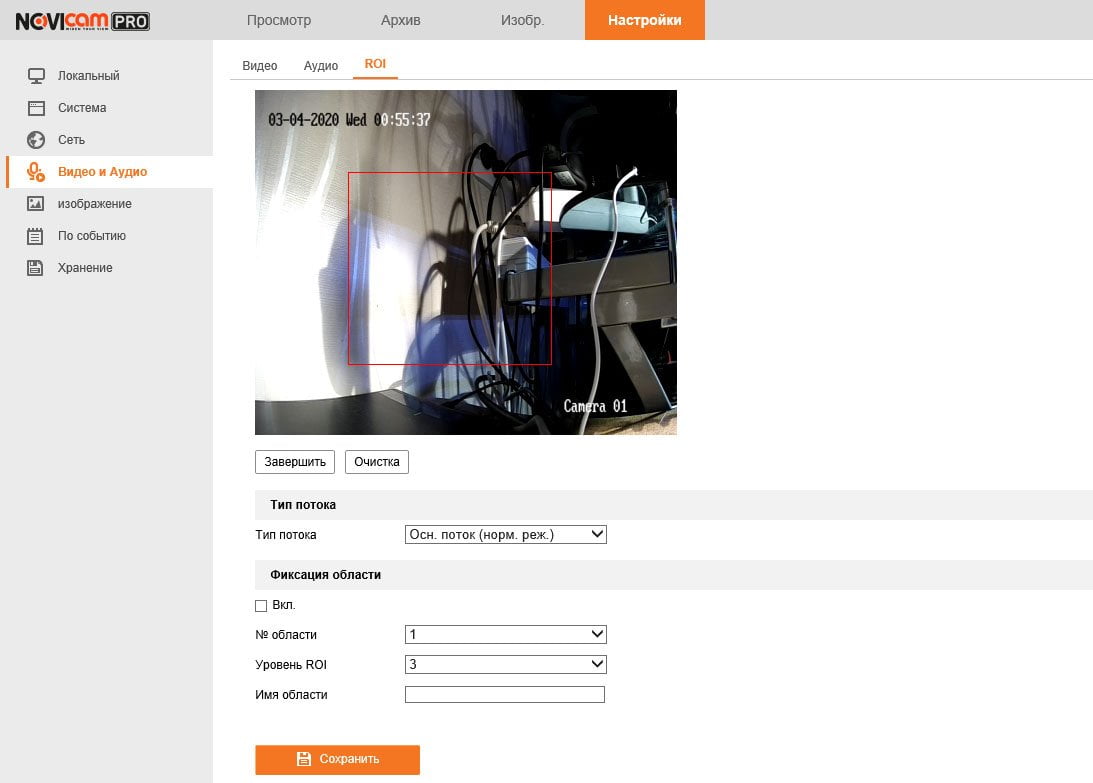Click the По событию calendar icon
The height and width of the screenshot is (783, 1093).
35,236
